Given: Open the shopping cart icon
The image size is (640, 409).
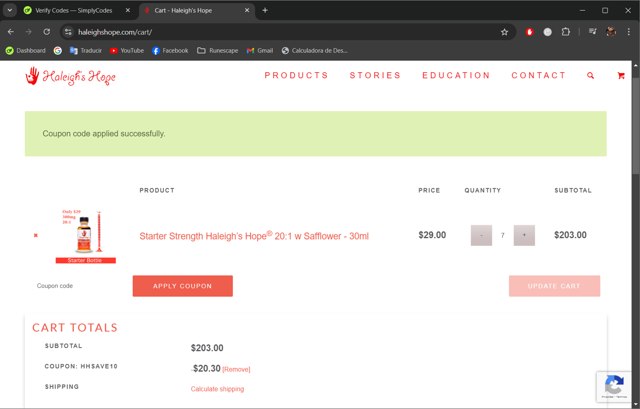Looking at the screenshot, I should [621, 76].
